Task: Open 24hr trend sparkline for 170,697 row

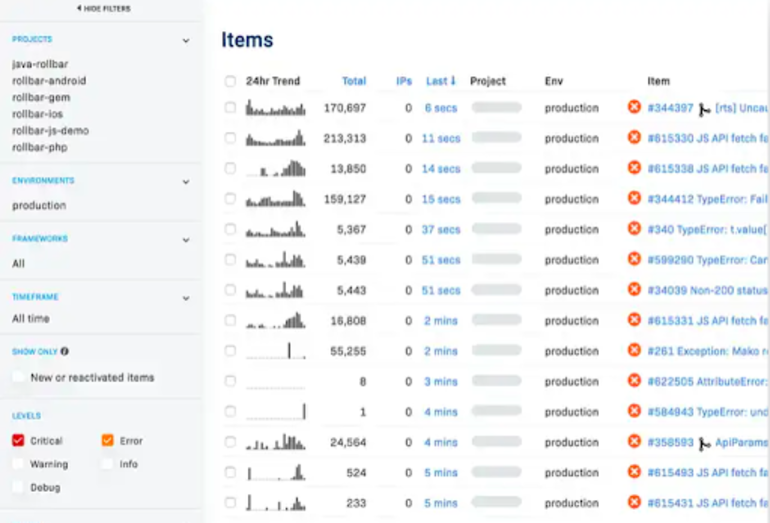Action: click(275, 108)
